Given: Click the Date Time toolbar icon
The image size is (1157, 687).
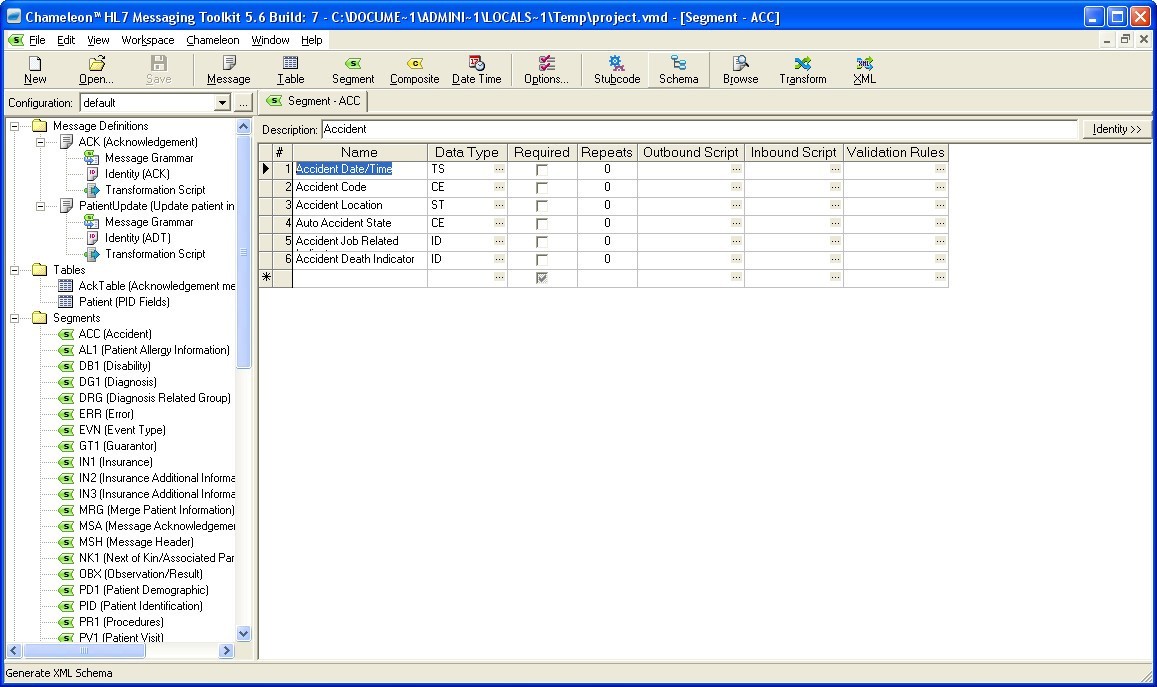Looking at the screenshot, I should [477, 69].
